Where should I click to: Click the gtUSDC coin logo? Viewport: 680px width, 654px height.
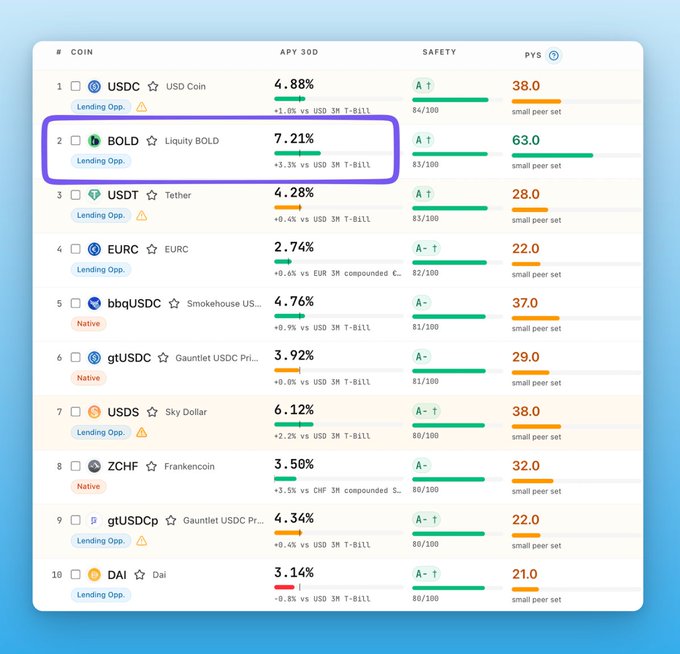pyautogui.click(x=94, y=358)
